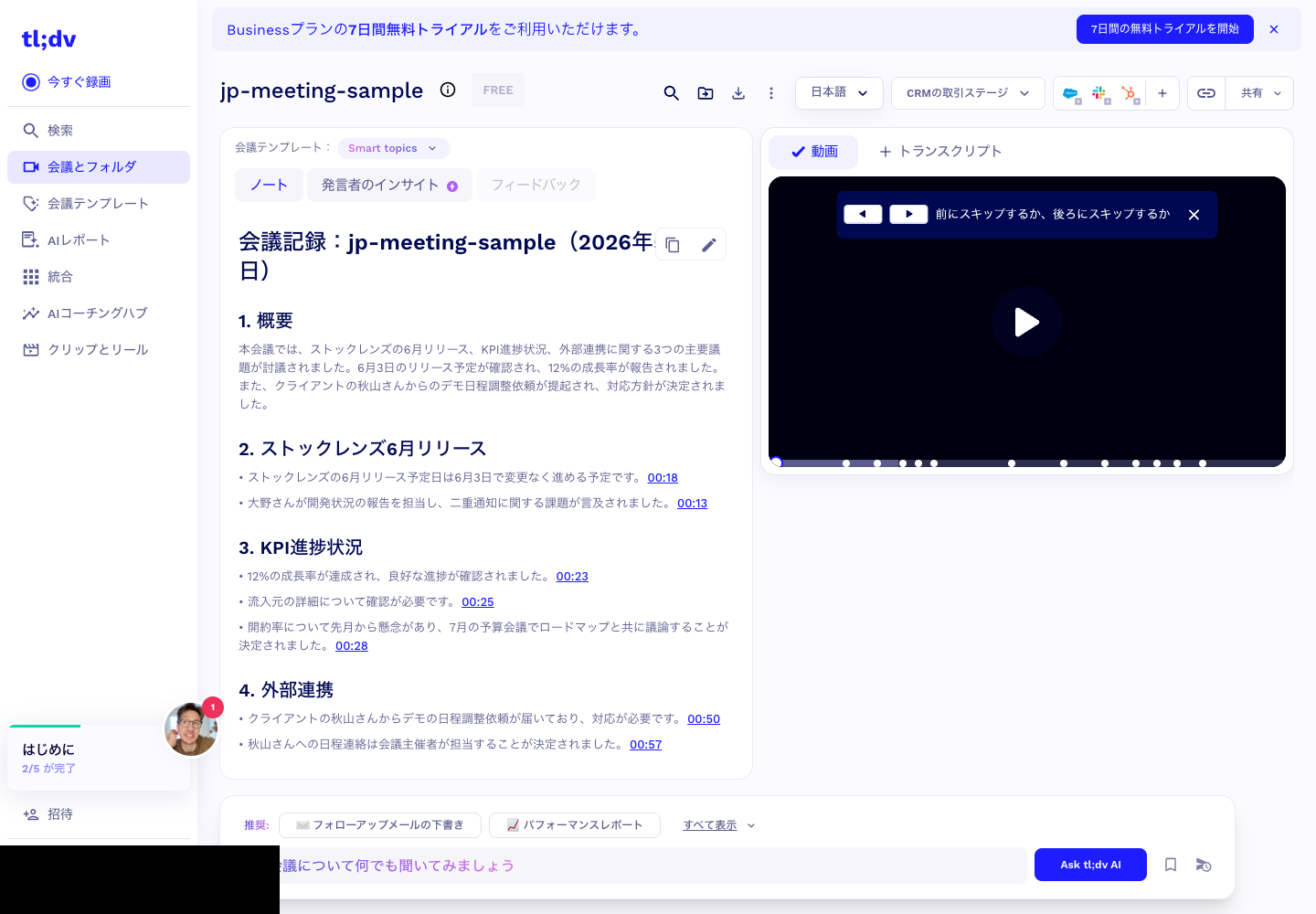This screenshot has height=914, width=1316.
Task: Jump to timestamp 00:25
Action: click(x=478, y=602)
